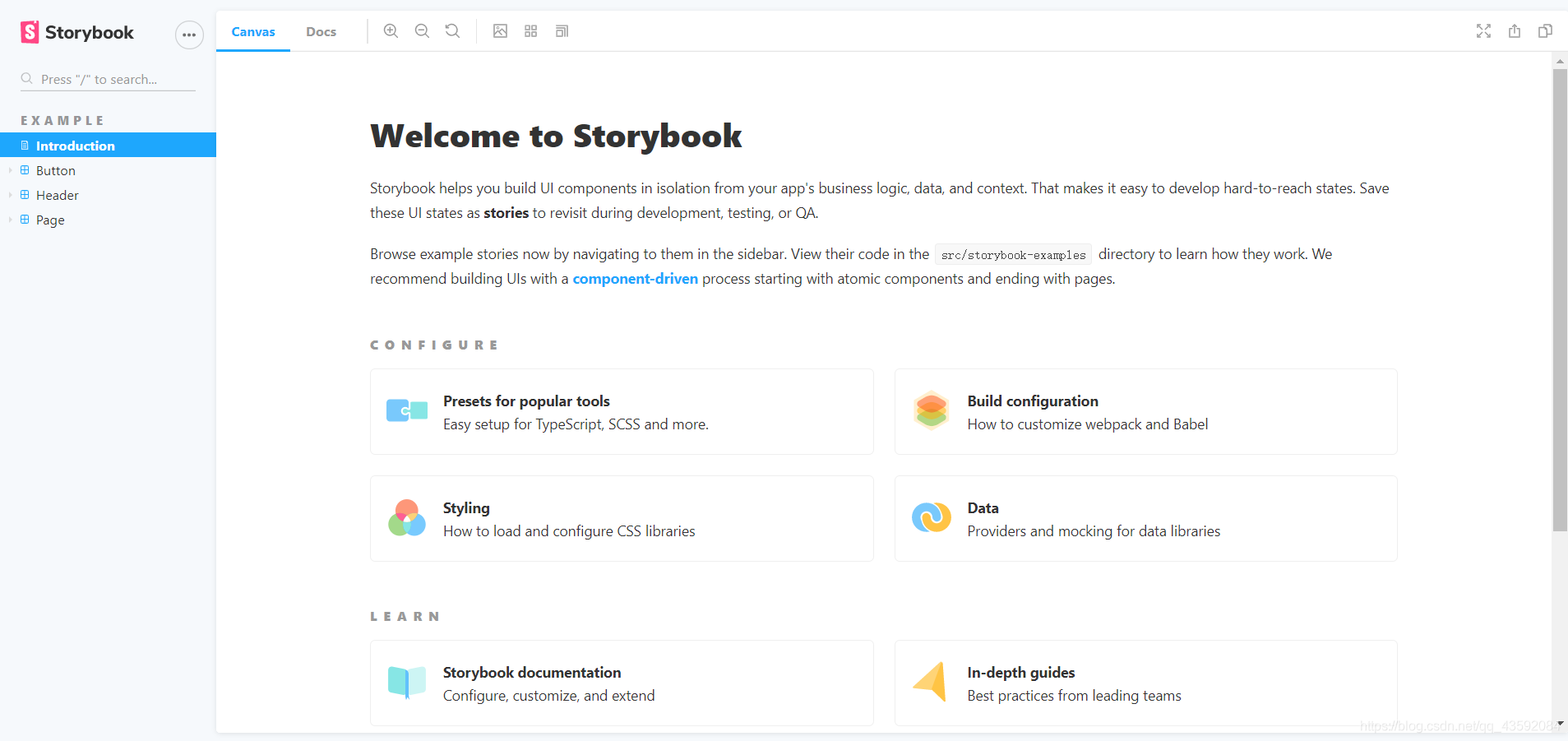The width and height of the screenshot is (1568, 741).
Task: Change the viewport size
Action: tap(562, 31)
